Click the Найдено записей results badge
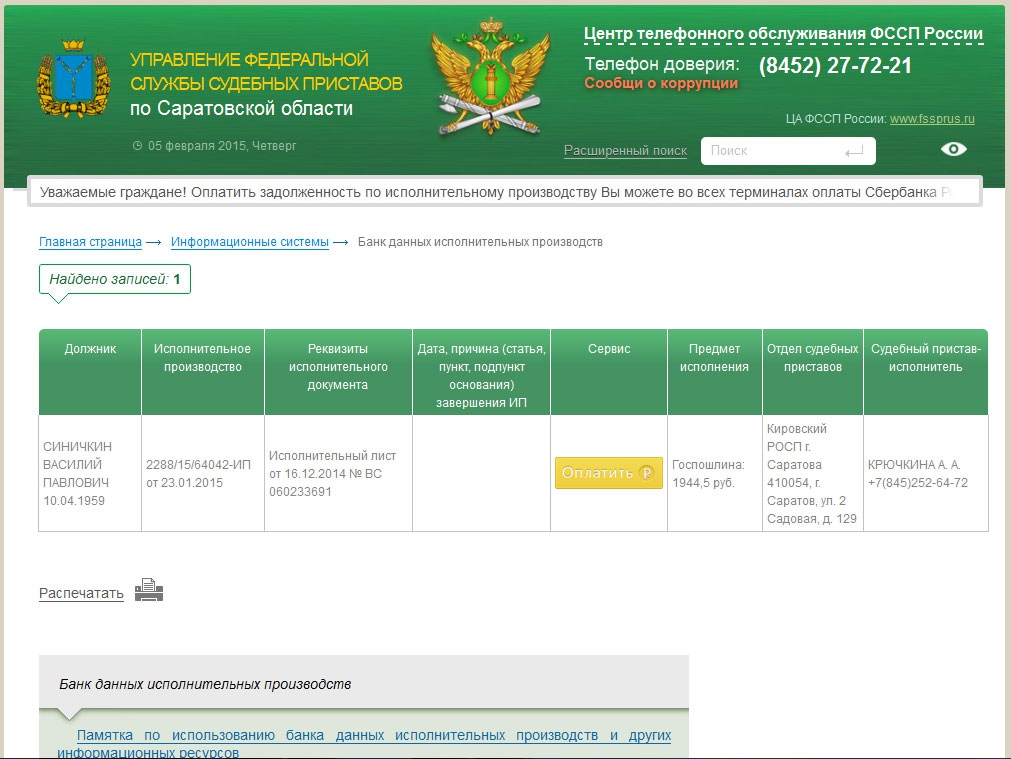Screen dimensions: 1011x759 (115, 279)
